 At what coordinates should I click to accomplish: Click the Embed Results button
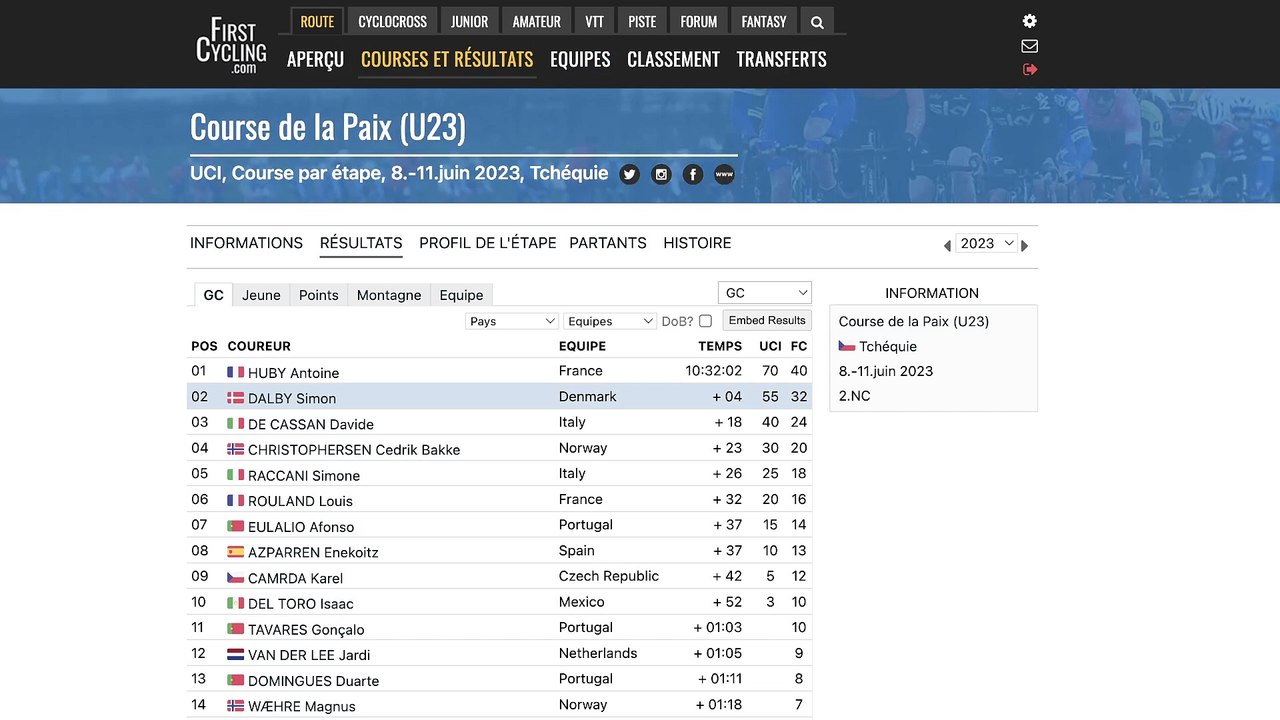767,320
